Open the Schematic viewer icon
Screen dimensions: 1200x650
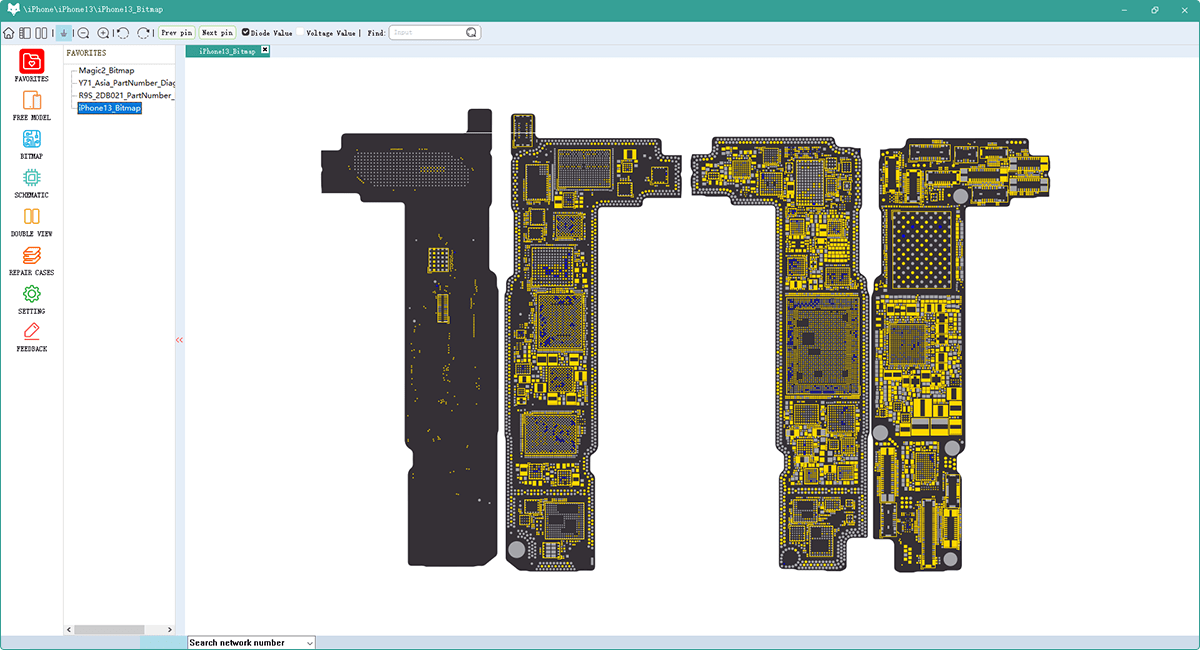pyautogui.click(x=31, y=179)
